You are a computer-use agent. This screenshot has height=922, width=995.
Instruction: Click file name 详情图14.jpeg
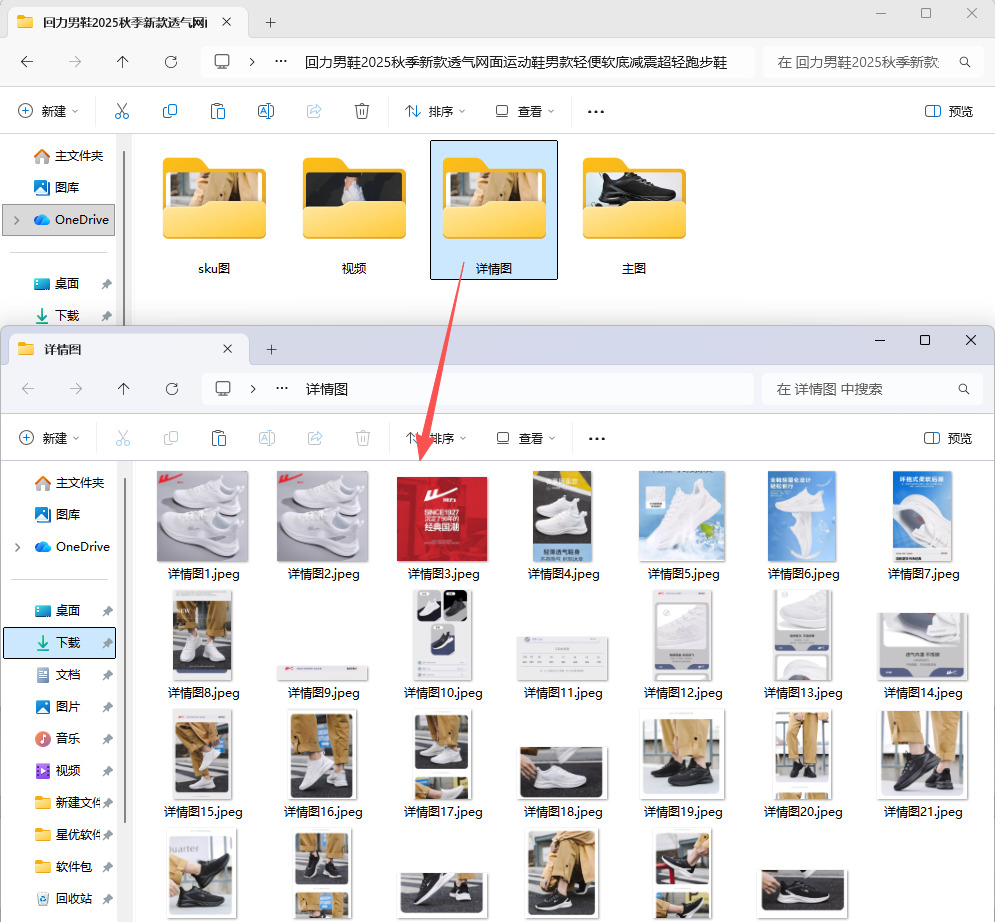click(x=923, y=693)
